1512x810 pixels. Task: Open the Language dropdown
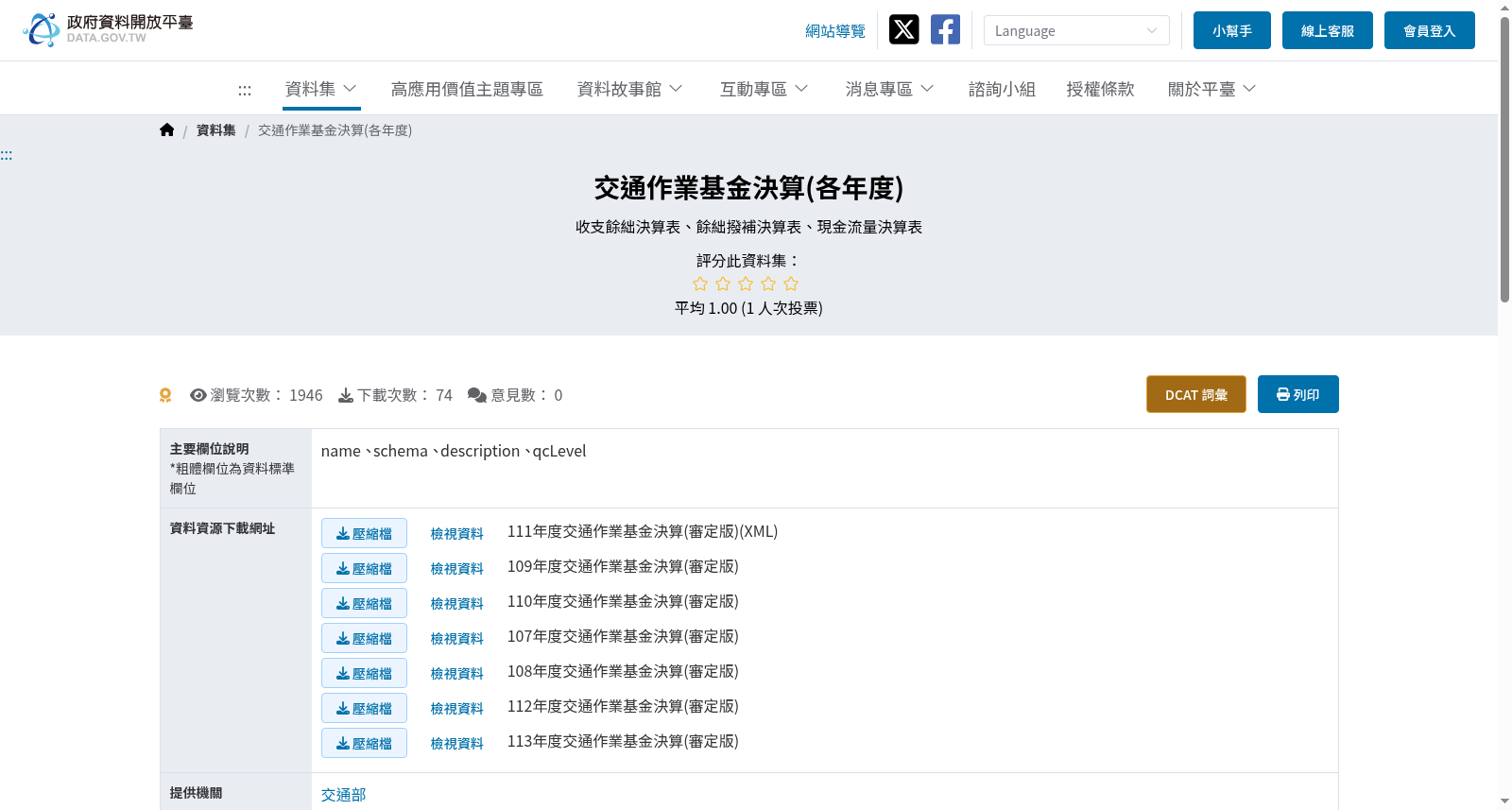point(1076,30)
